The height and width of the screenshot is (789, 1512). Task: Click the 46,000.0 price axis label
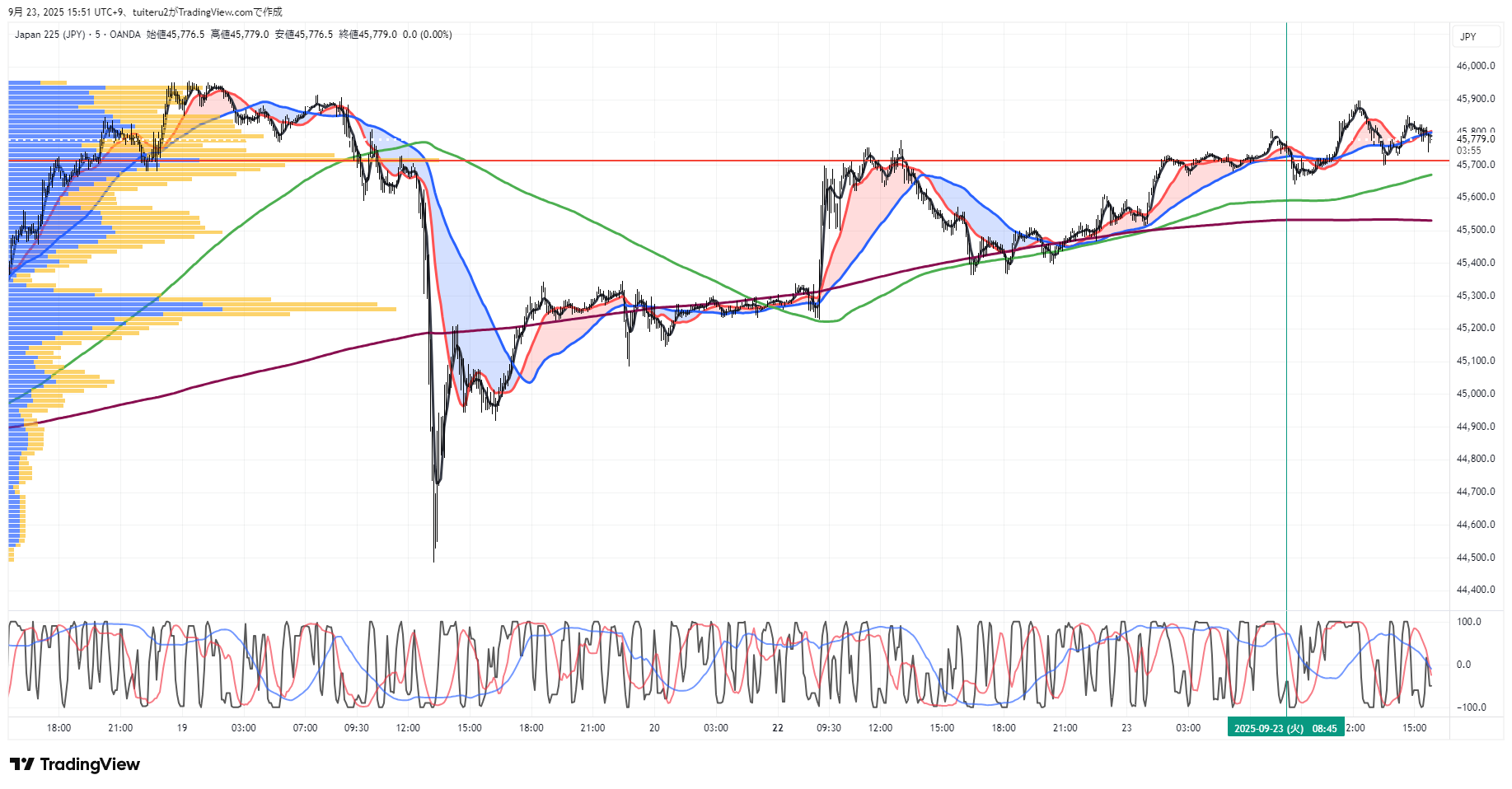[1475, 66]
